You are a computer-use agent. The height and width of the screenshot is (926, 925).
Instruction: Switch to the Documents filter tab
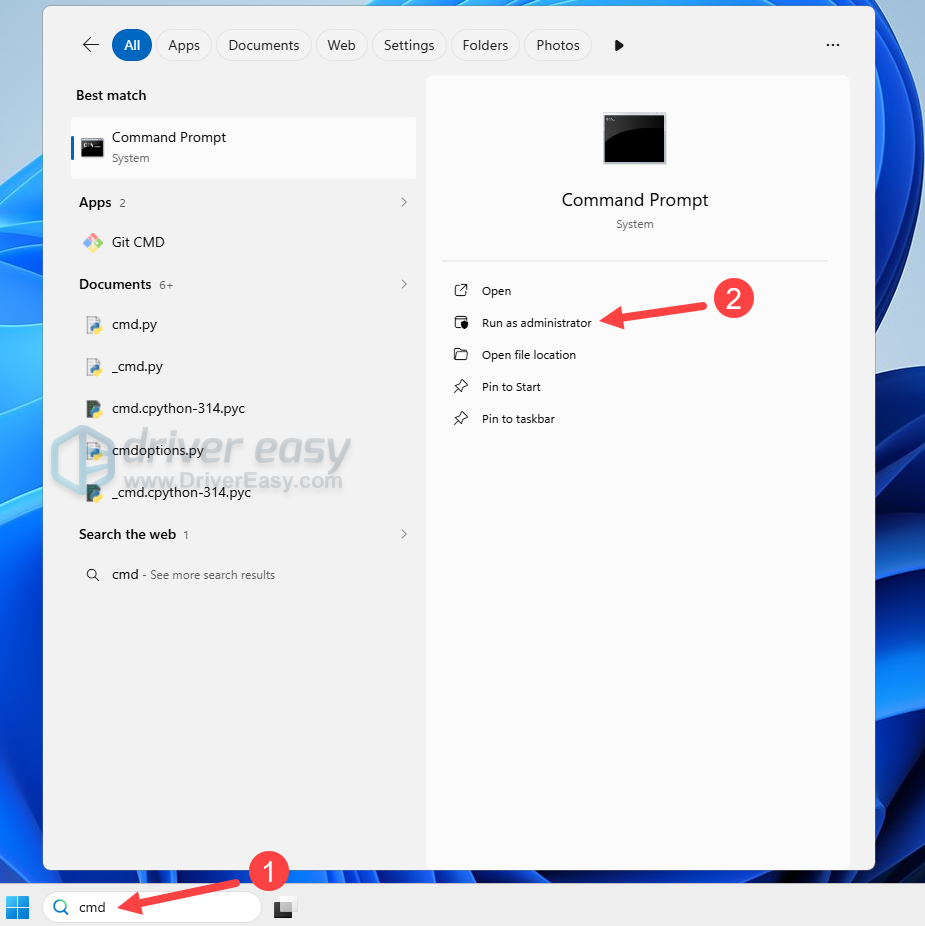coord(263,45)
